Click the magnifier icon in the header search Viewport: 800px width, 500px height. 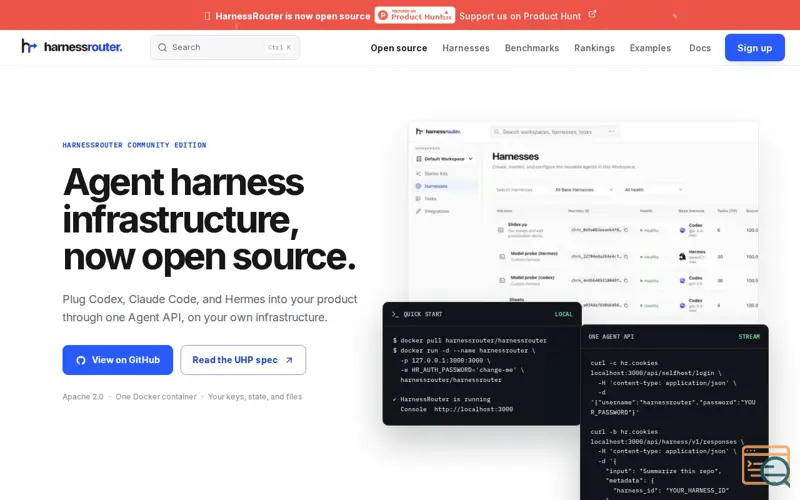(x=162, y=47)
